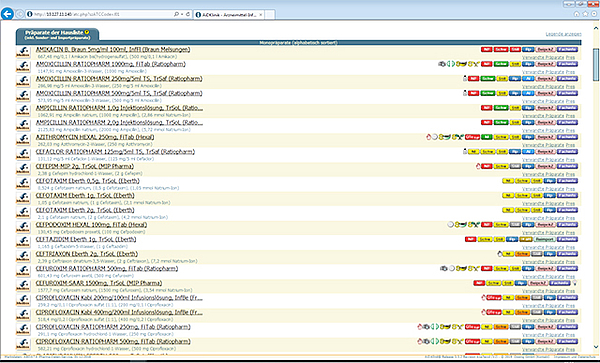The image size is (600, 363).
Task: Open CEFOTAXIM Eberth 0,5g link
Action: coord(88,181)
